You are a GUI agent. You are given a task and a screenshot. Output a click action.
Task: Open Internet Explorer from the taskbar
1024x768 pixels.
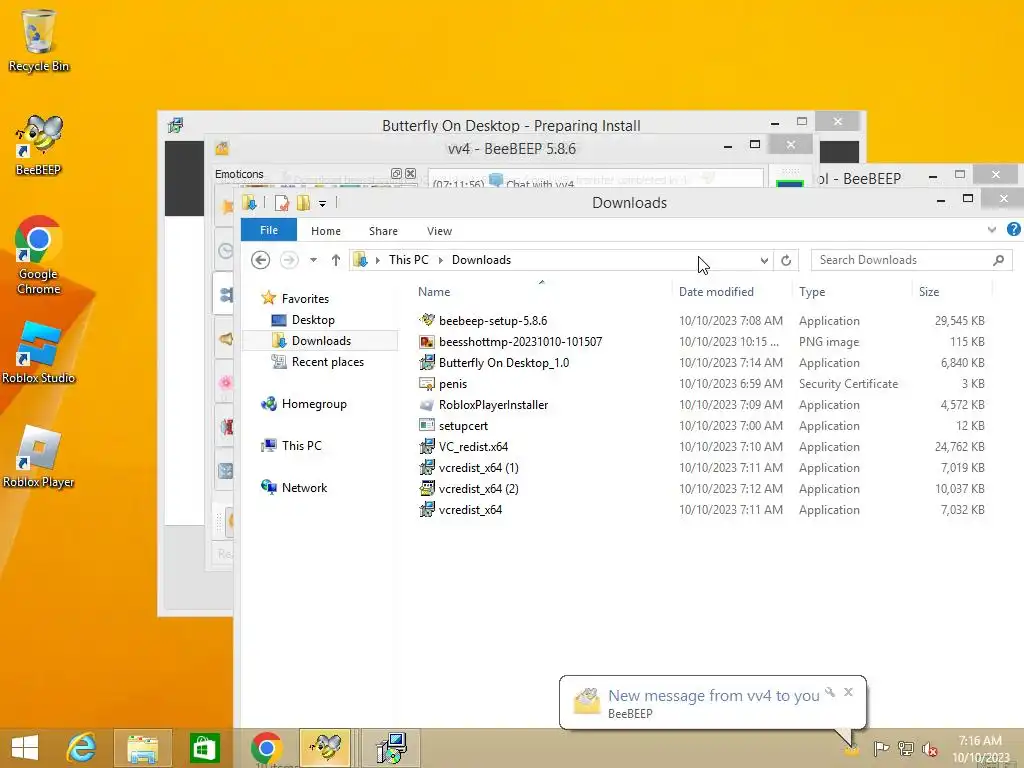[x=82, y=748]
